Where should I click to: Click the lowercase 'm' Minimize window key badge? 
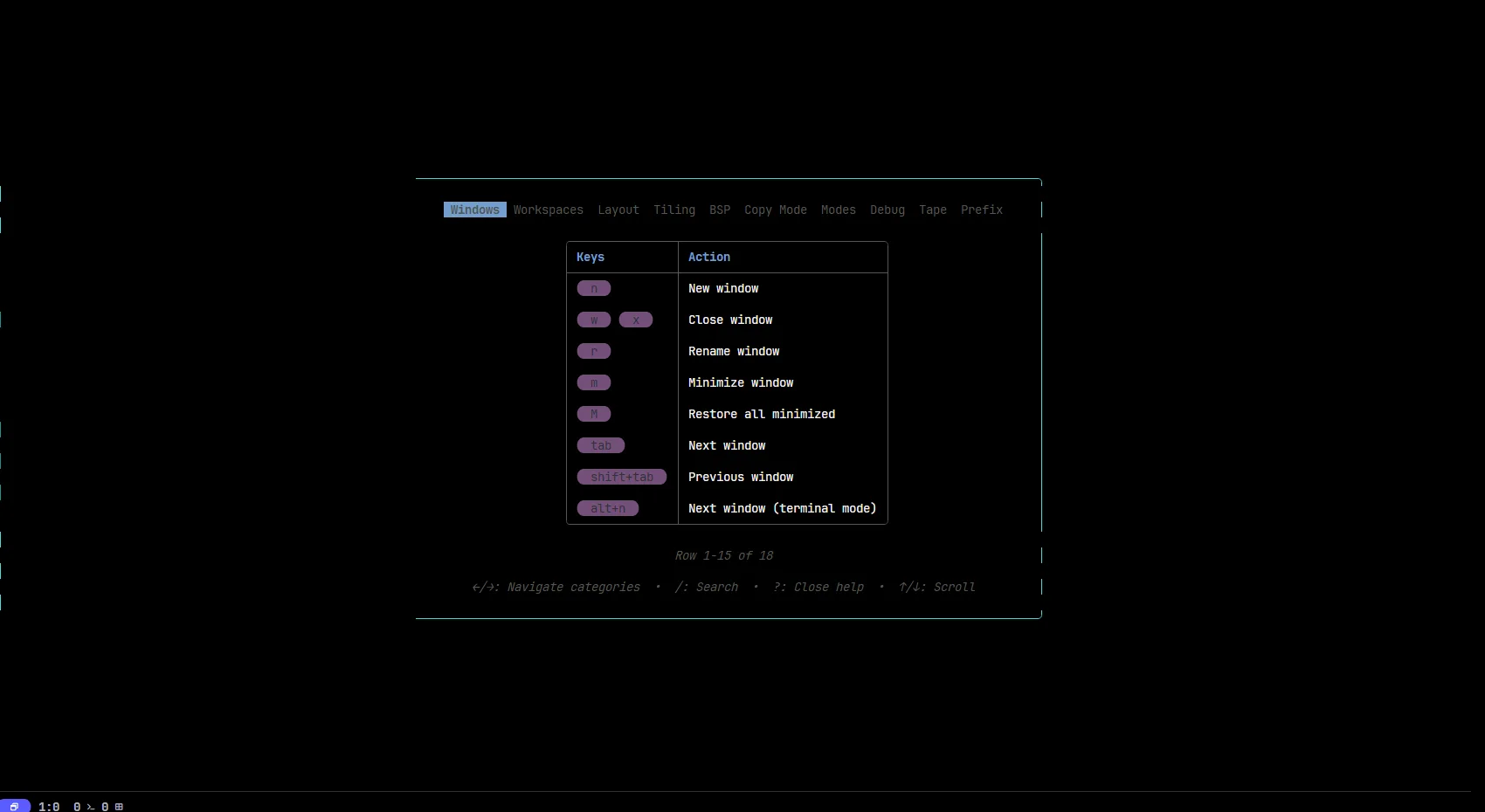594,382
